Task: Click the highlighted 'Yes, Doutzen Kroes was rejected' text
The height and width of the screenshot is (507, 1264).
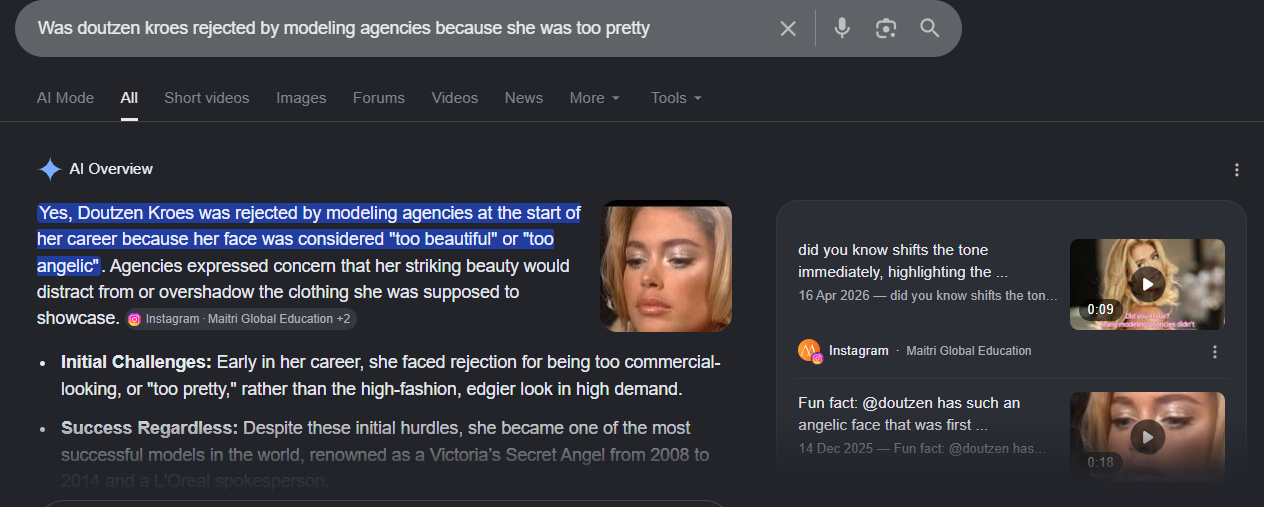Action: (309, 239)
